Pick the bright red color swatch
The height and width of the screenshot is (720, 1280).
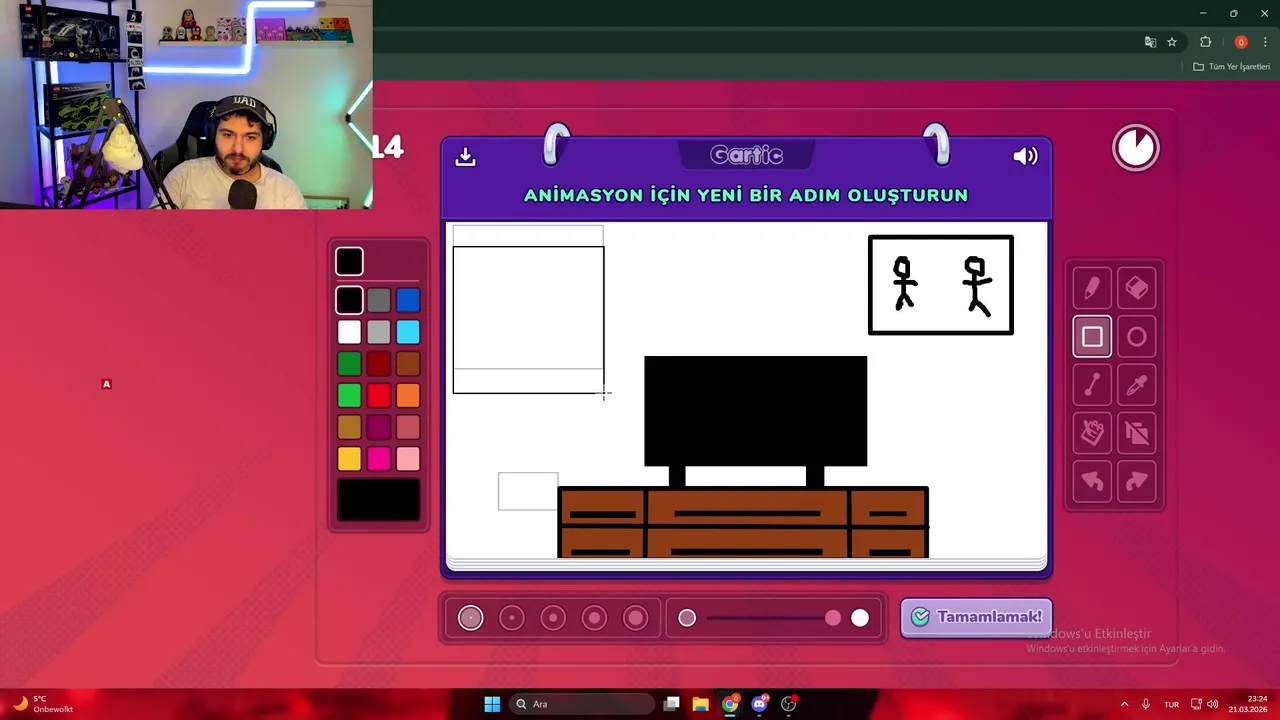tap(378, 396)
